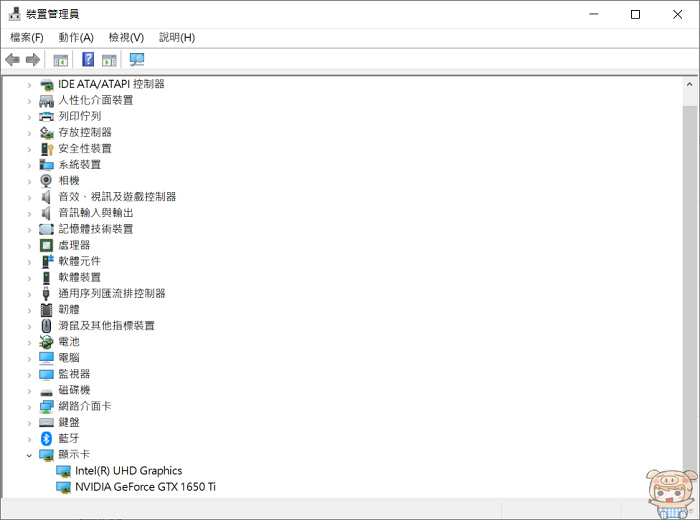Click the Back arrow toolbar icon
The image size is (700, 520).
[12, 59]
